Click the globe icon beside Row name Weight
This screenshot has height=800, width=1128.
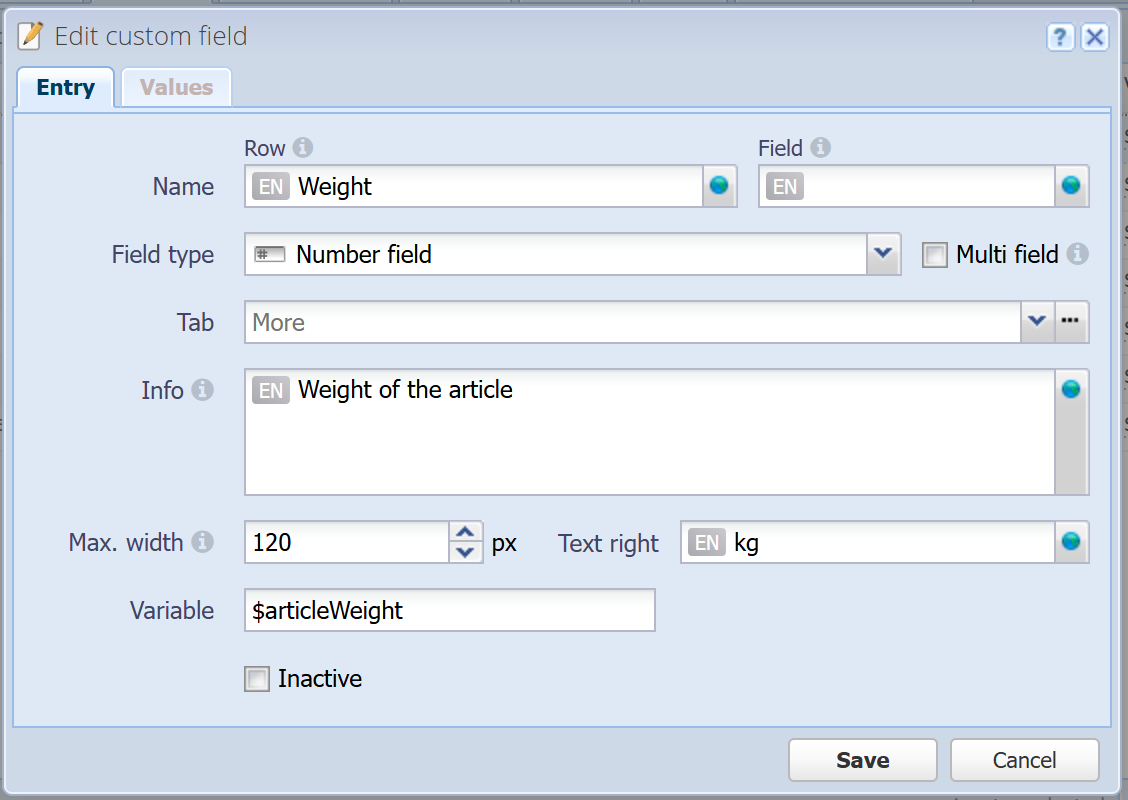(719, 186)
